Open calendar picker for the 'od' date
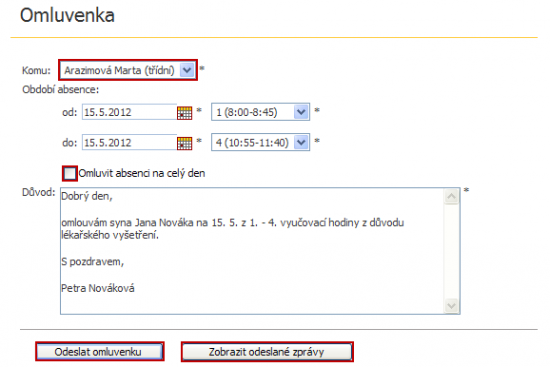 [185, 113]
